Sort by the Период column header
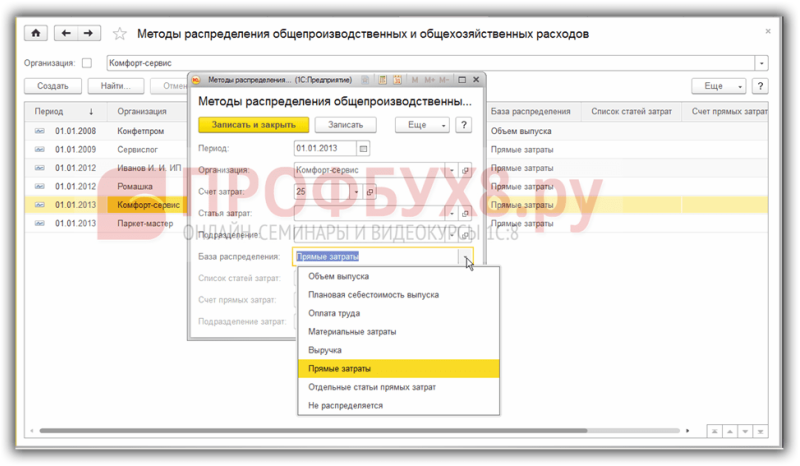 click(x=66, y=111)
